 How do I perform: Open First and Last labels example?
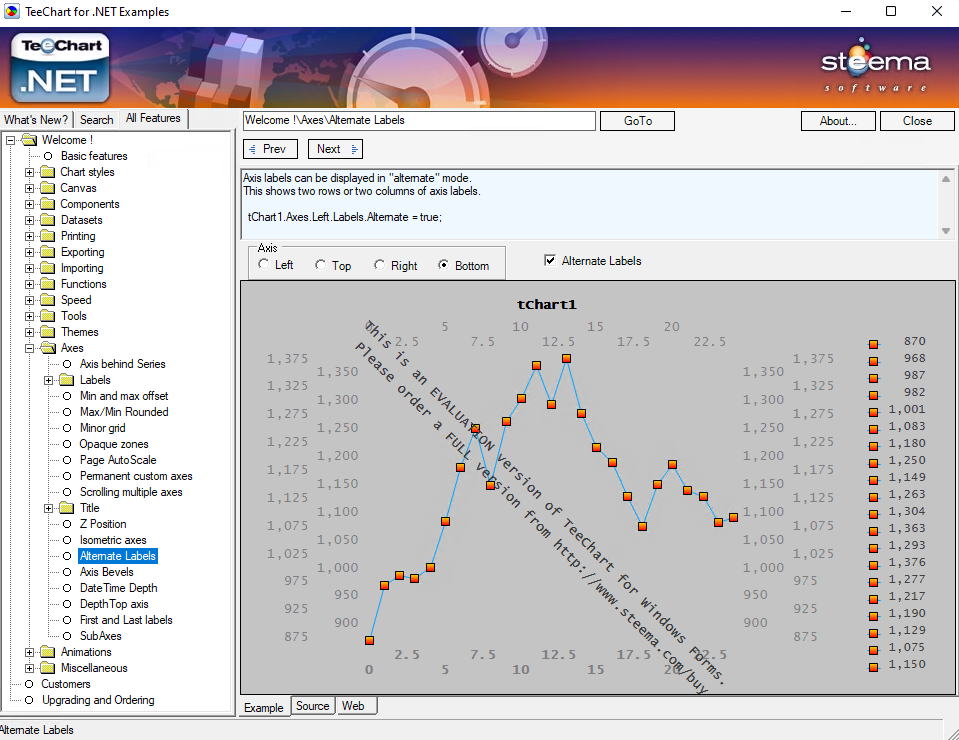click(x=126, y=620)
